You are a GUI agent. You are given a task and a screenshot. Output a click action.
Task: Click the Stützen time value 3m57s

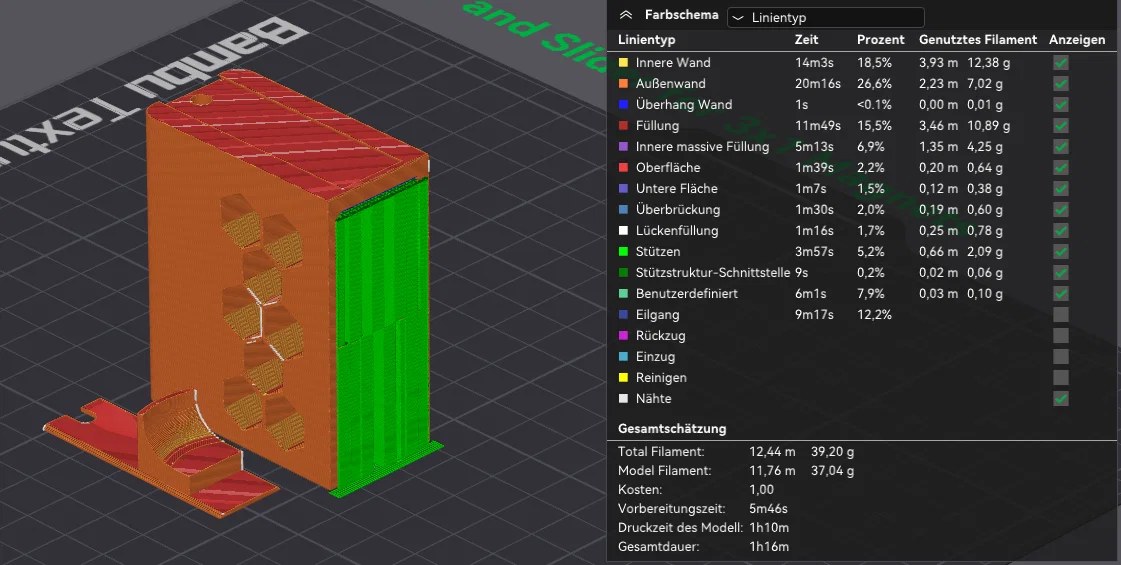(x=814, y=252)
